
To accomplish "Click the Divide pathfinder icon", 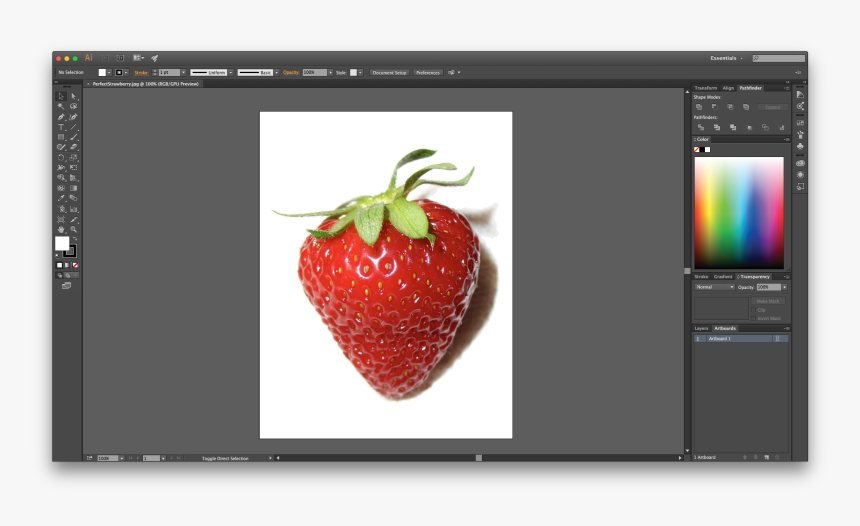I will [700, 127].
